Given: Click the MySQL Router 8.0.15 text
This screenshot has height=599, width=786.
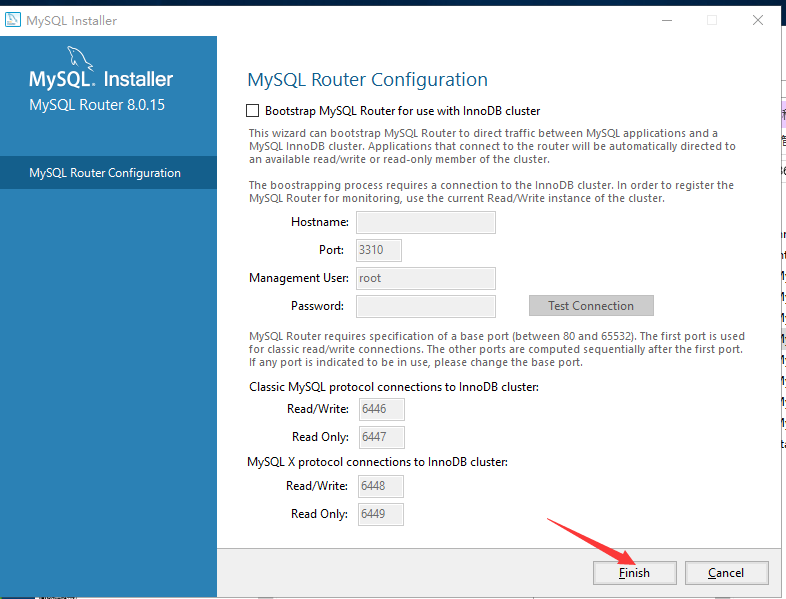Looking at the screenshot, I should coord(97,105).
